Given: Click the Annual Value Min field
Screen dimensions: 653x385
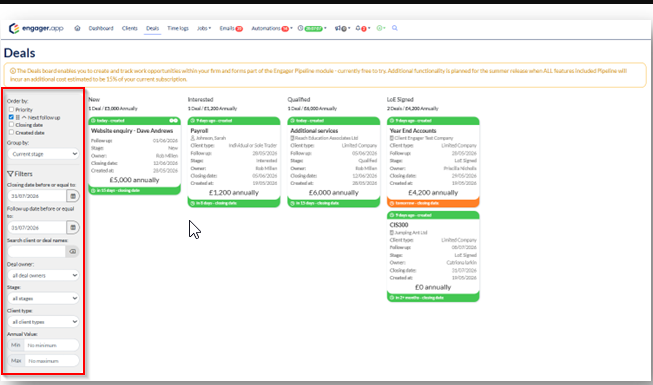Looking at the screenshot, I should (52, 345).
